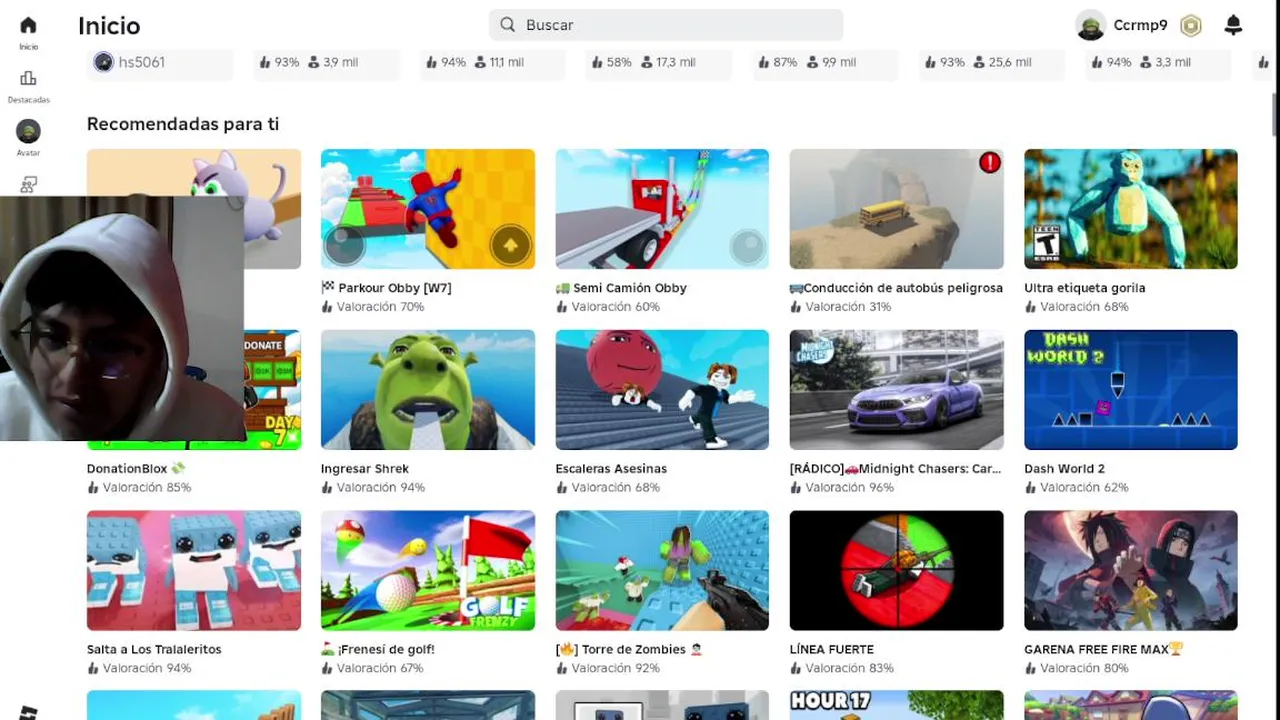The width and height of the screenshot is (1280, 720).
Task: Click the 3,9 mil player count
Action: [x=333, y=62]
